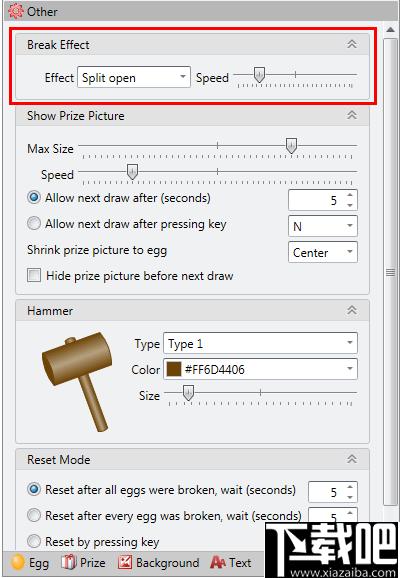Click the Max Size slider thumb
This screenshot has width=400, height=578.
tap(291, 146)
